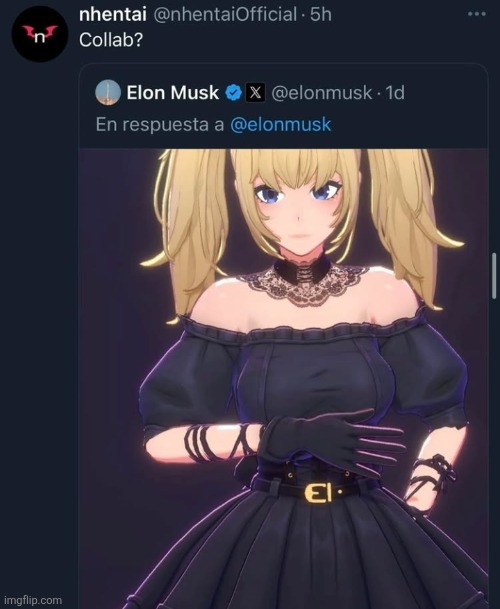Open the nhentai profile avatar
Screen dimensions: 500x609
point(40,34)
